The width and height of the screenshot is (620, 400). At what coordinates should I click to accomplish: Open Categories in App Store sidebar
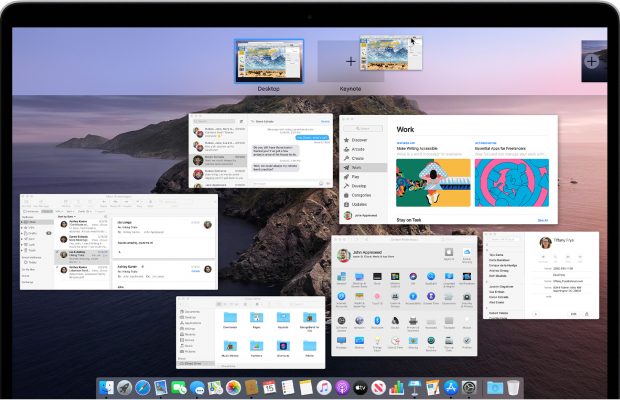point(361,196)
